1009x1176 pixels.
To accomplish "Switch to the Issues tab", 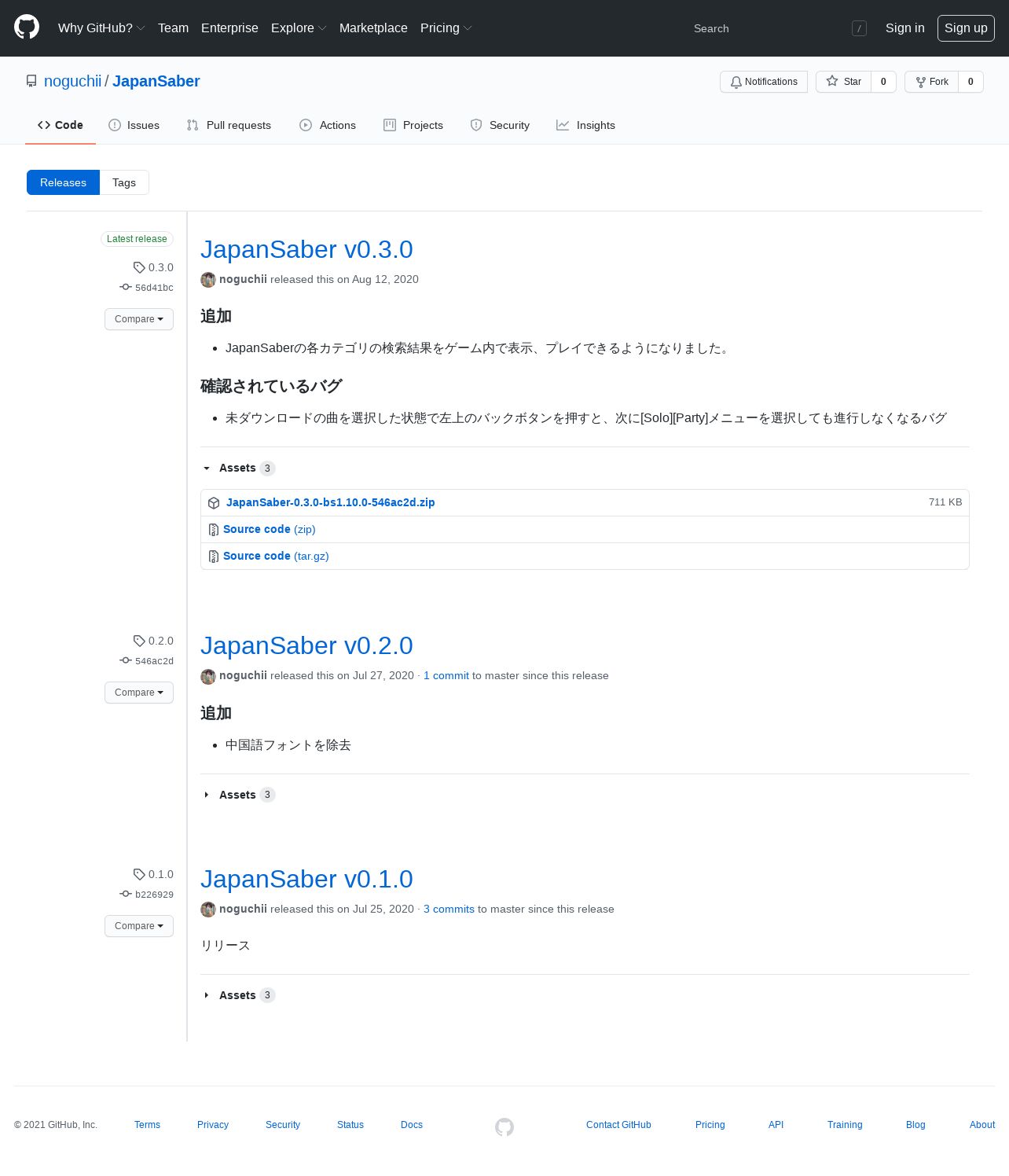I will pos(134,125).
